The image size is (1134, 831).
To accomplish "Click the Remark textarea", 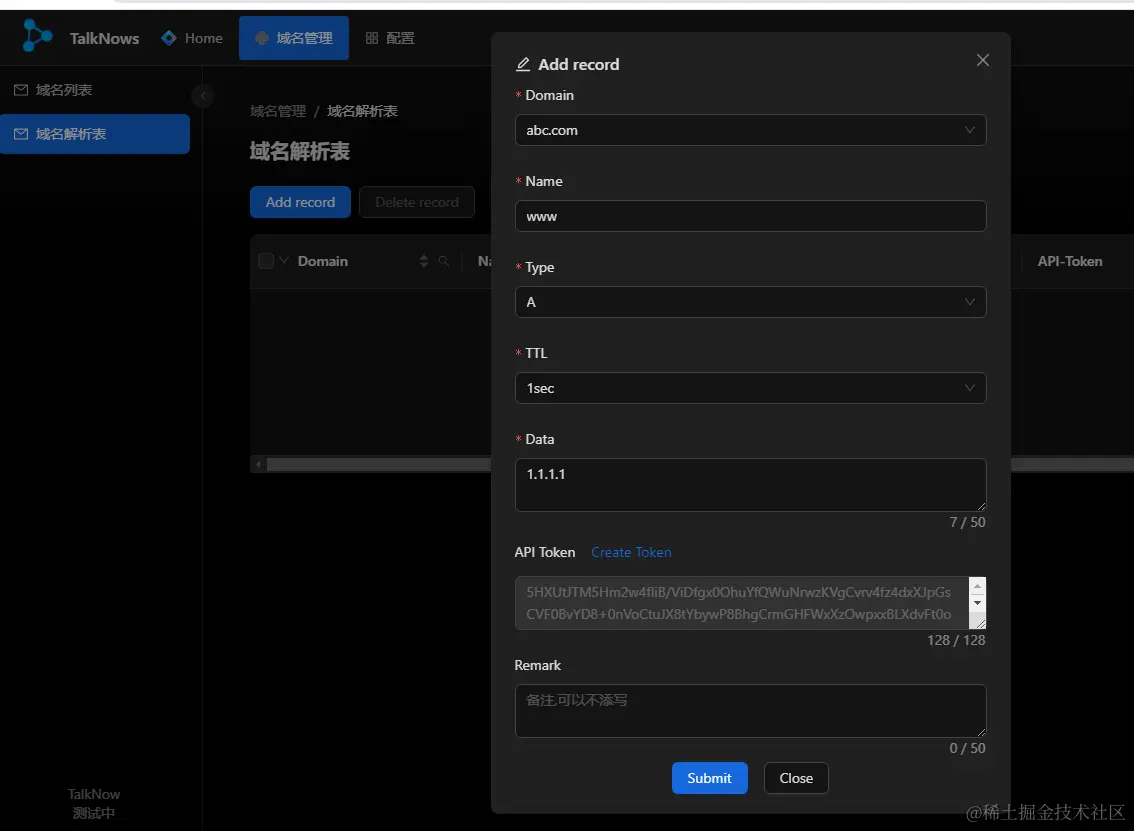I will point(750,711).
